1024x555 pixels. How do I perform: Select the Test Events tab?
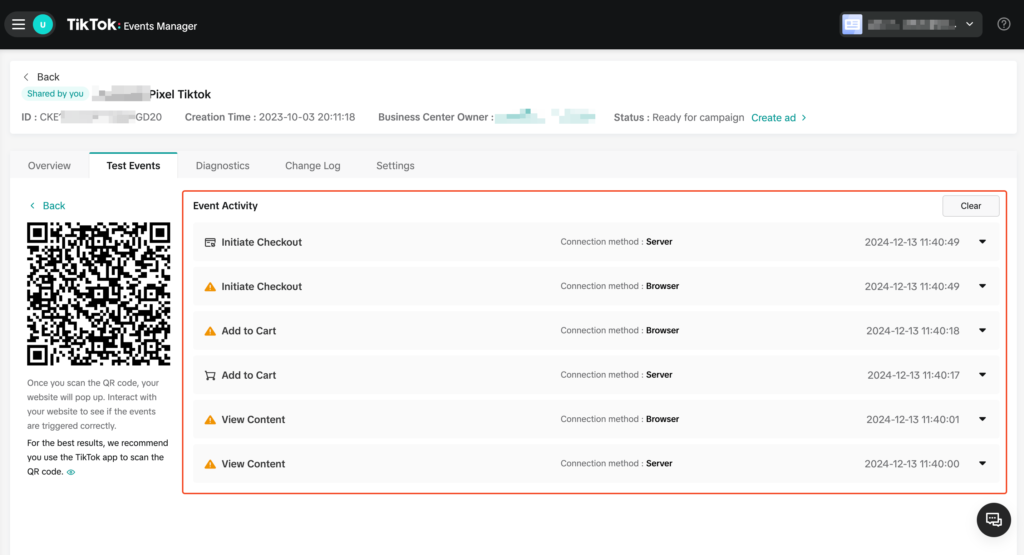click(x=133, y=165)
